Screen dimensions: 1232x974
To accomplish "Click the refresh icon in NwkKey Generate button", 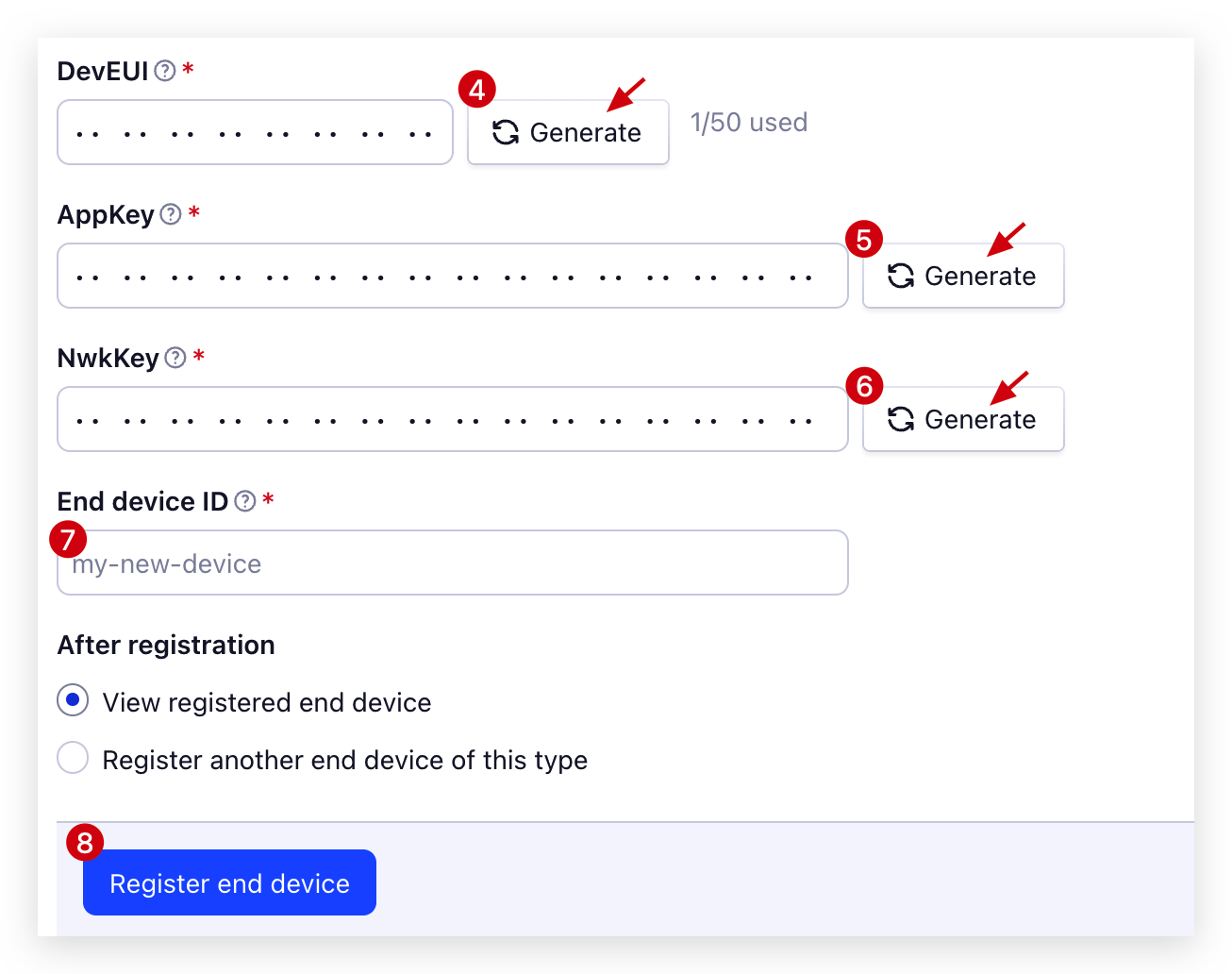I will coord(901,419).
